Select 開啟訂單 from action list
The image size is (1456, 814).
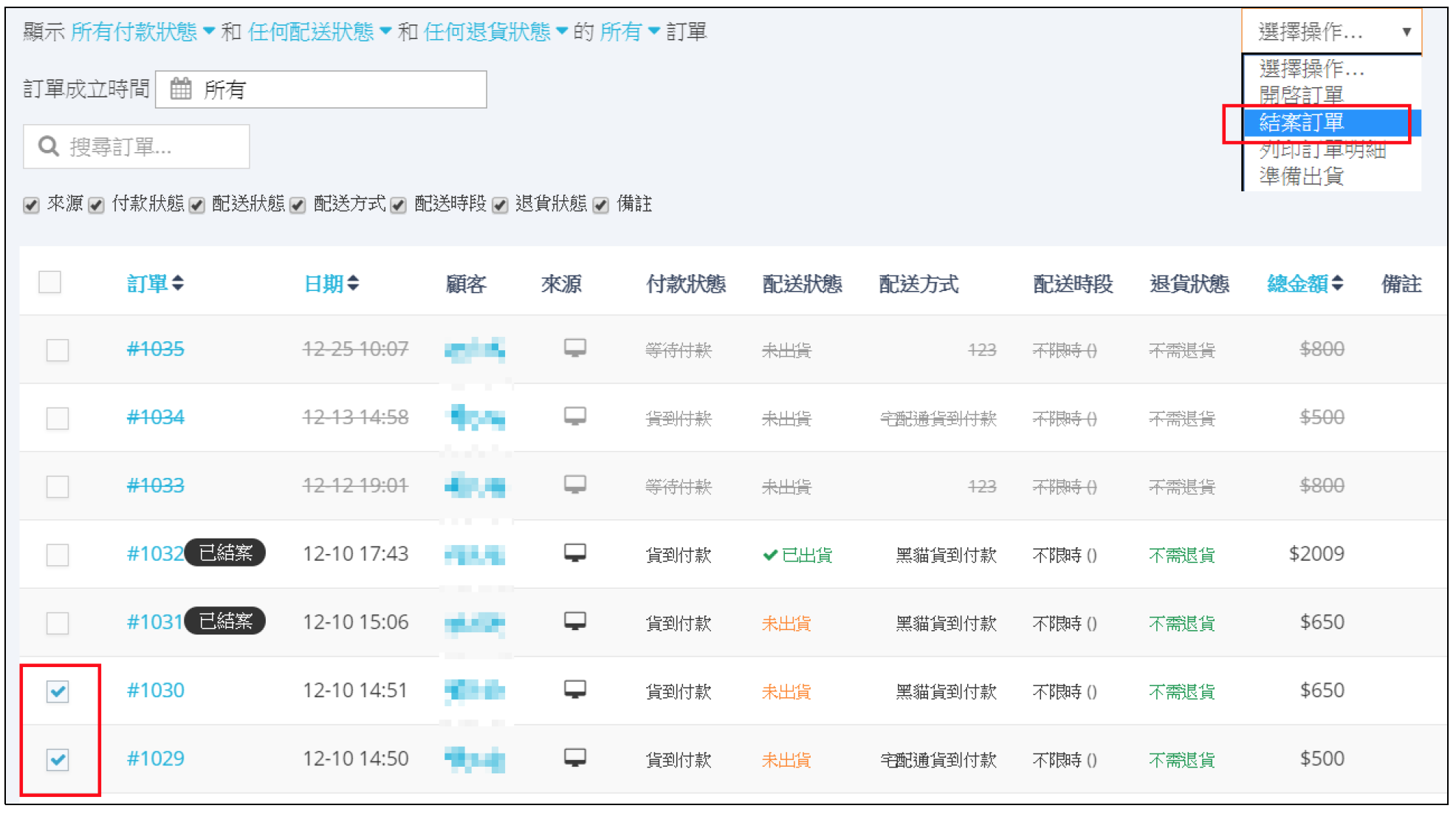[x=1332, y=95]
